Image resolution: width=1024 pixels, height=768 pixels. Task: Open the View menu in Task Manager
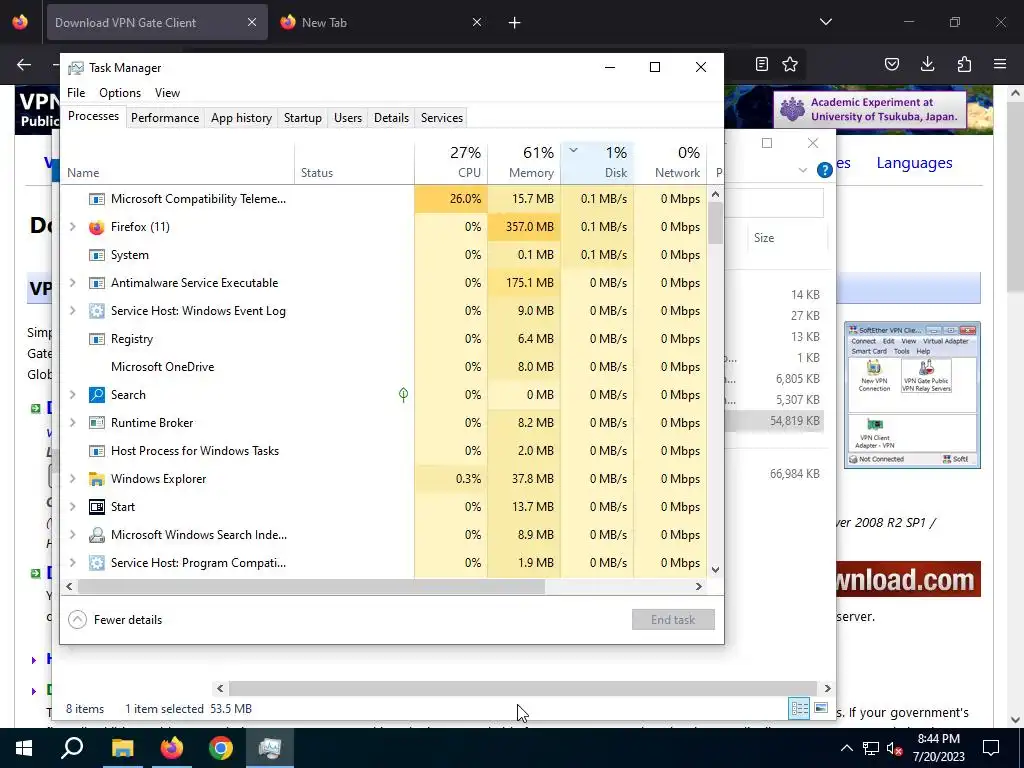click(x=167, y=93)
